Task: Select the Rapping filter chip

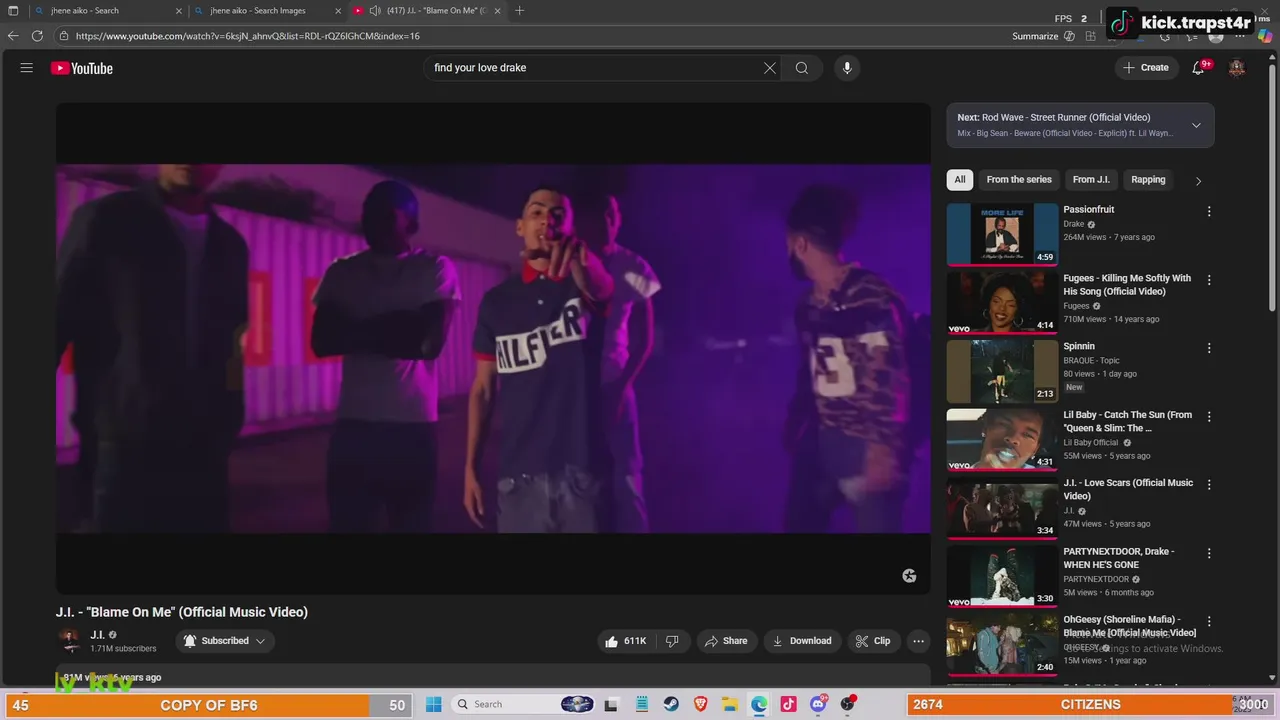Action: (x=1148, y=180)
